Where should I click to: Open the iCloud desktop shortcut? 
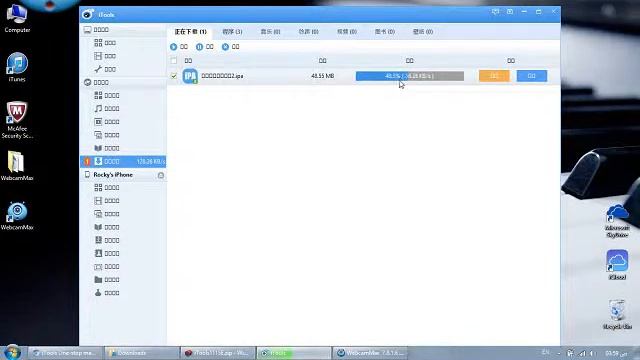click(x=617, y=265)
